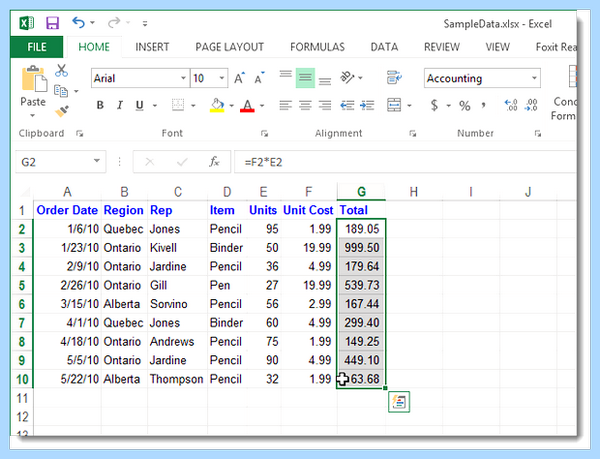Apply Percent Style format
The height and width of the screenshot is (459, 600).
465,106
